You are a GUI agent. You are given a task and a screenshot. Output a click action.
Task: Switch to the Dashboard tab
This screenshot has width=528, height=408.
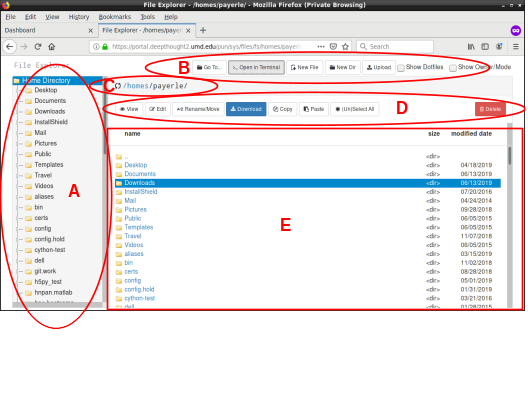click(x=47, y=30)
